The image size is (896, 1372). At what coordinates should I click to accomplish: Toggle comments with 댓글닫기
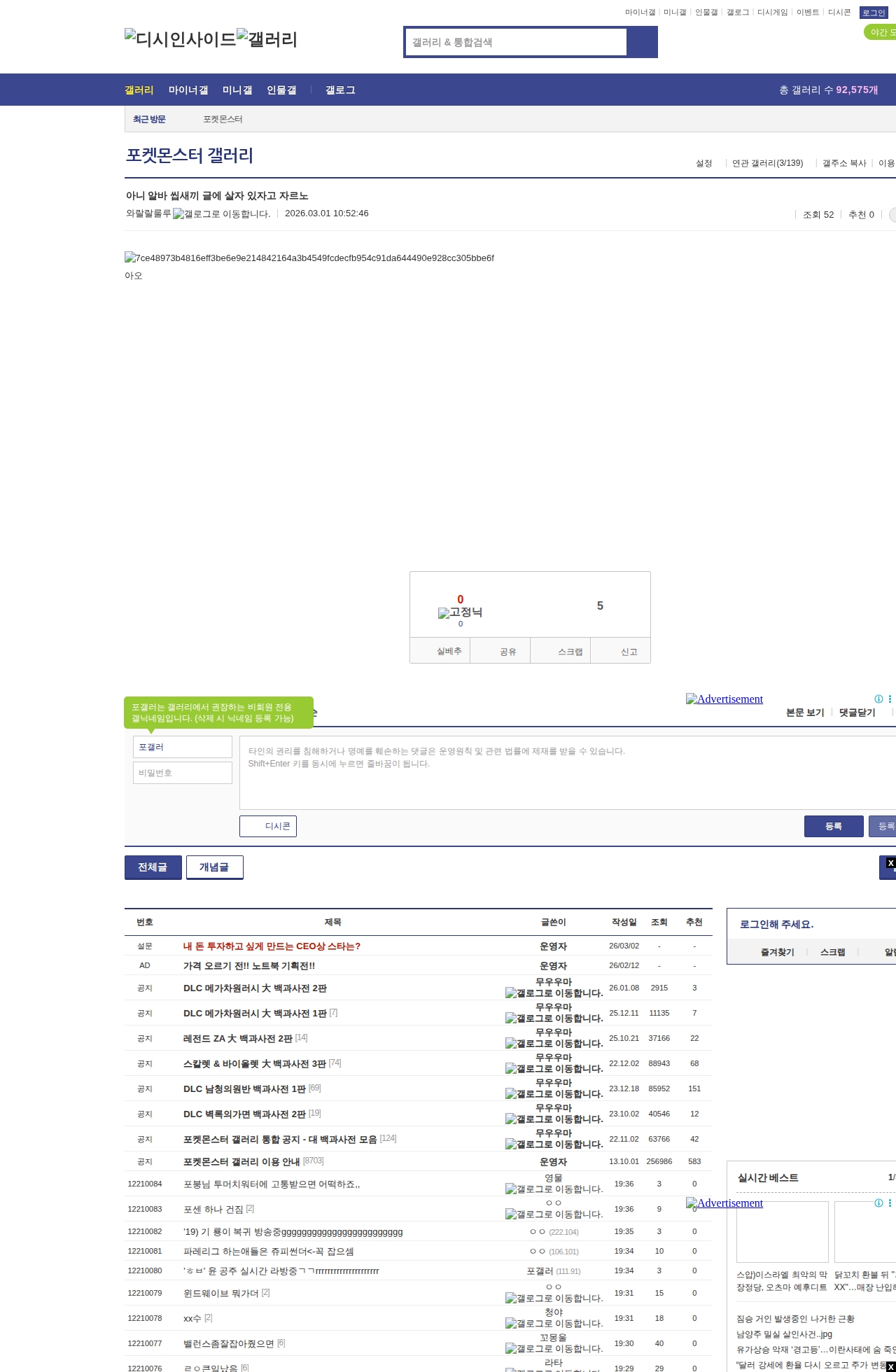click(x=857, y=713)
